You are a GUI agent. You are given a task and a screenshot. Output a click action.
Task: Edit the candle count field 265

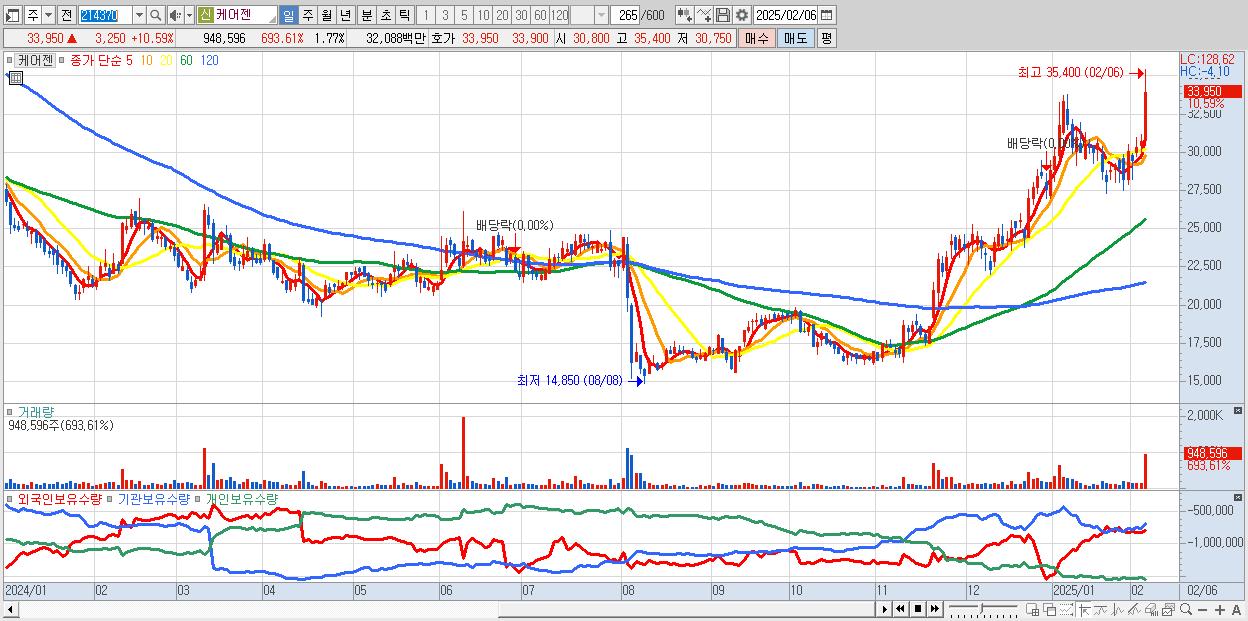click(625, 15)
